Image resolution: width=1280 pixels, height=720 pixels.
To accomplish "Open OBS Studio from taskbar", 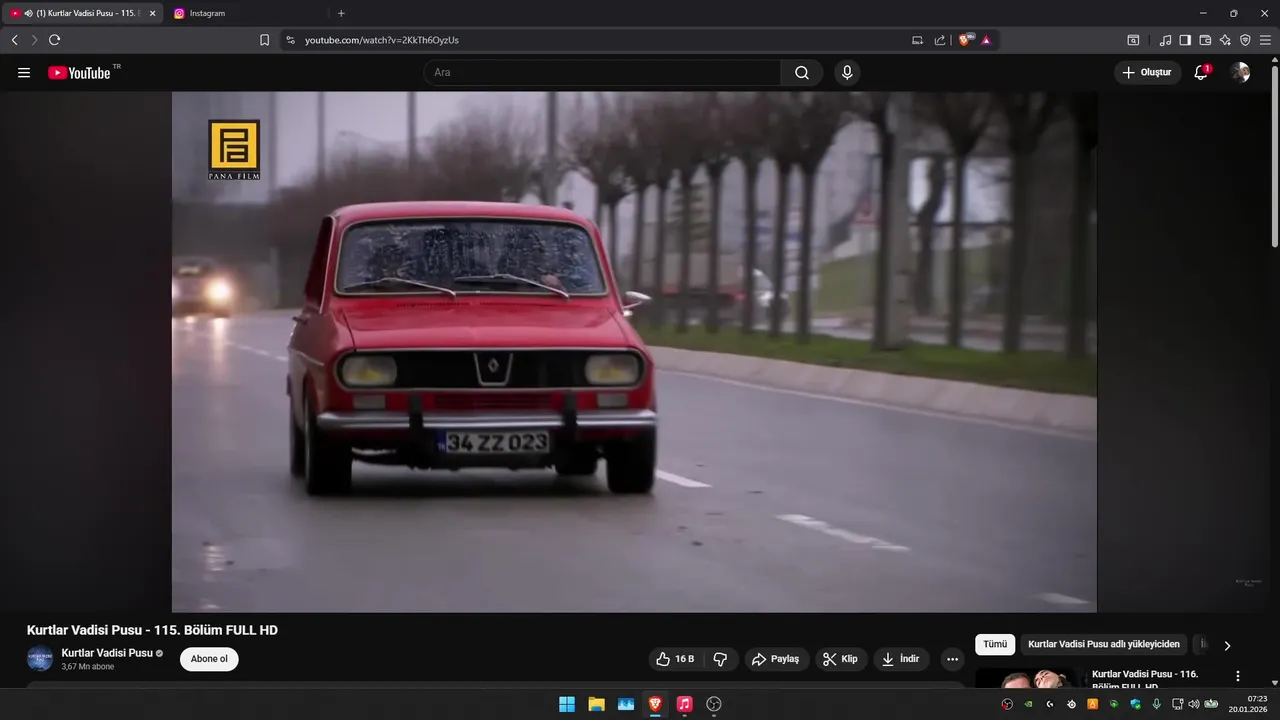I will pyautogui.click(x=714, y=704).
